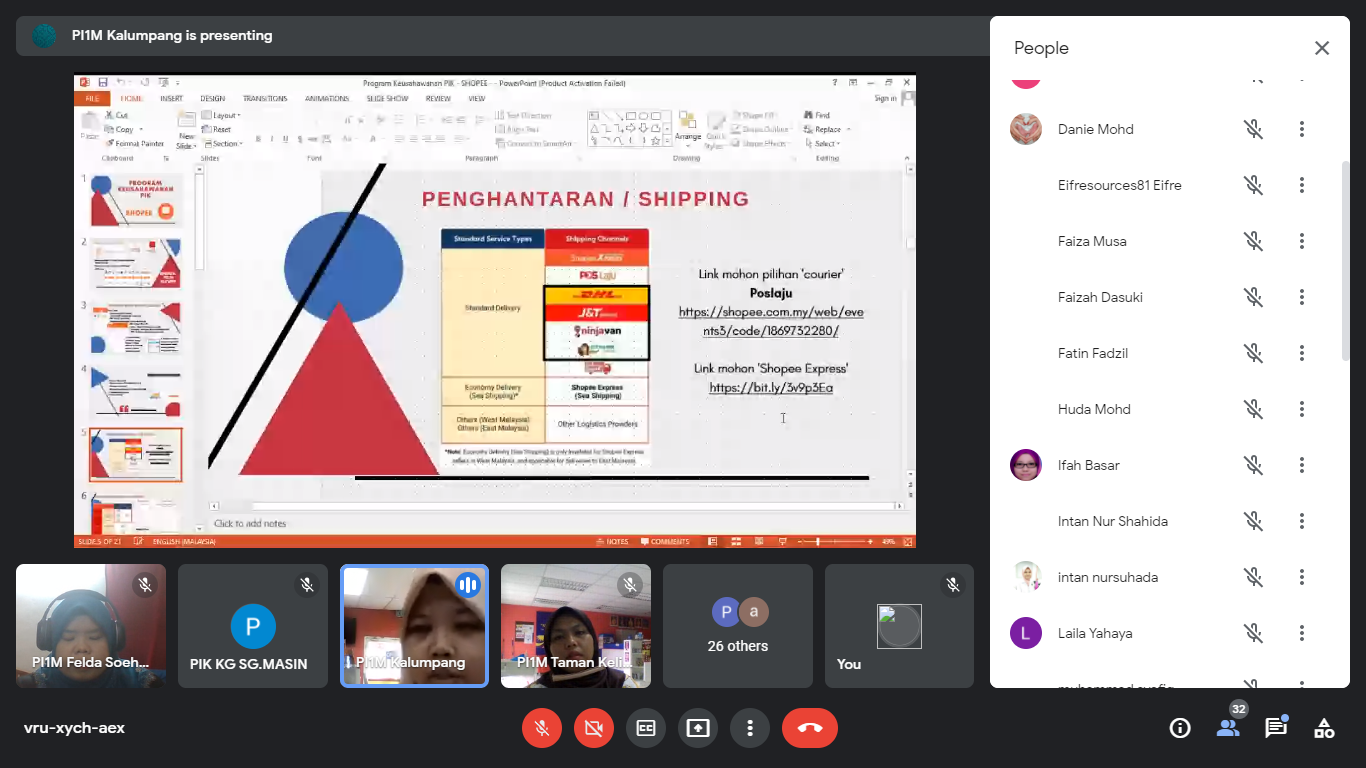Click the red leave call button
The image size is (1366, 768).
(x=809, y=728)
